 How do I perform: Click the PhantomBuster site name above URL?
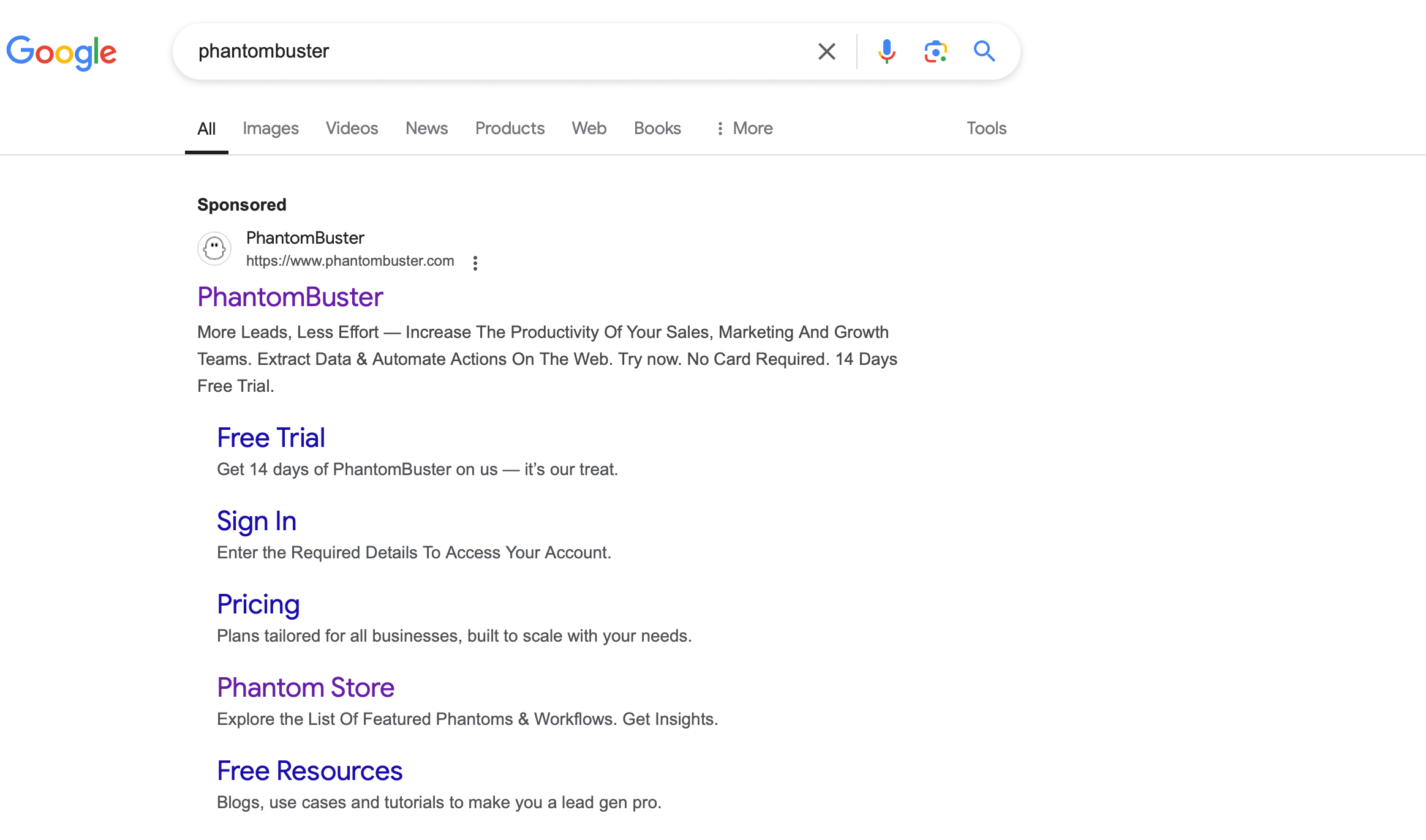click(x=305, y=238)
